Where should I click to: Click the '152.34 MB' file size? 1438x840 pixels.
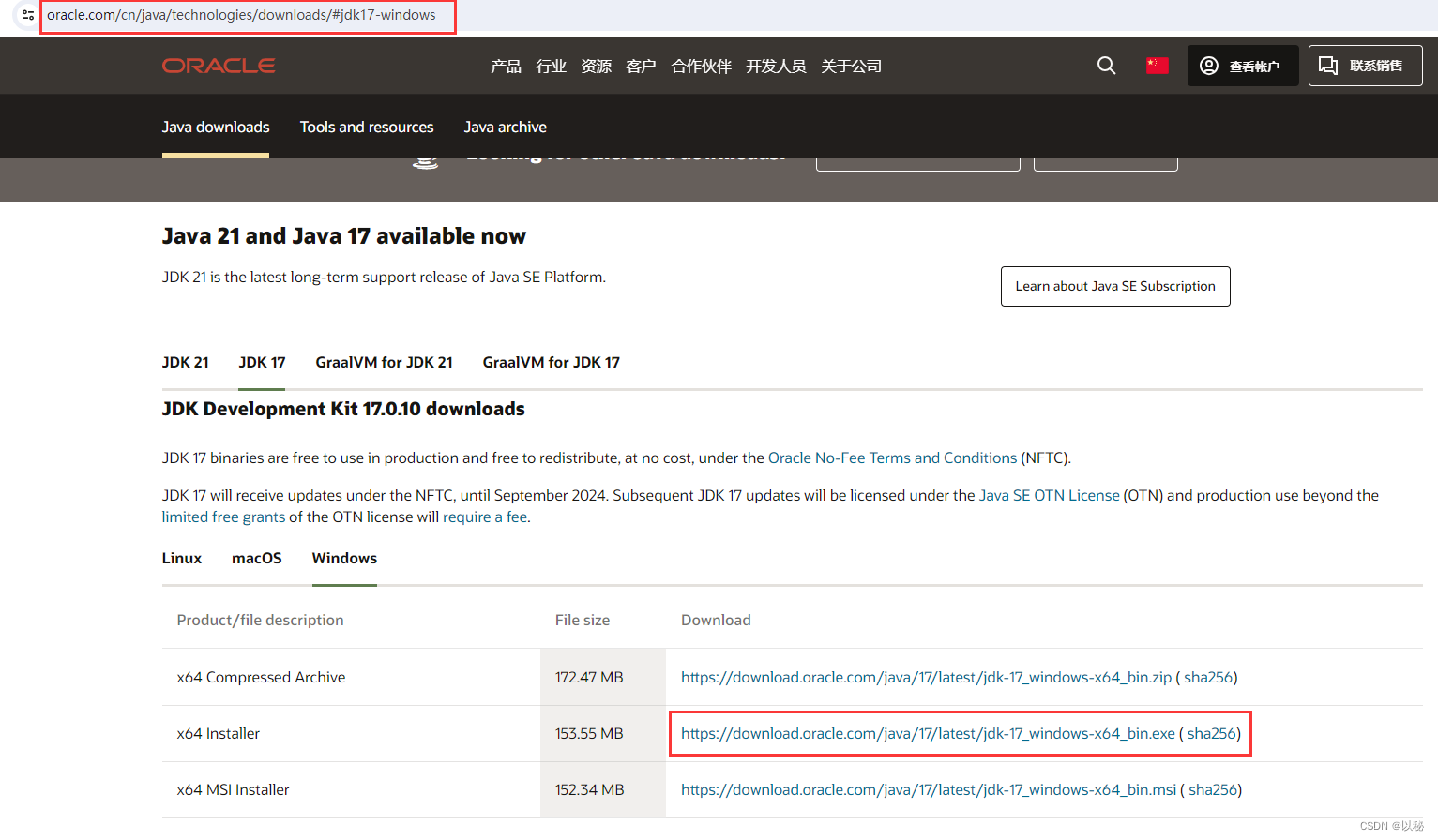pos(589,789)
